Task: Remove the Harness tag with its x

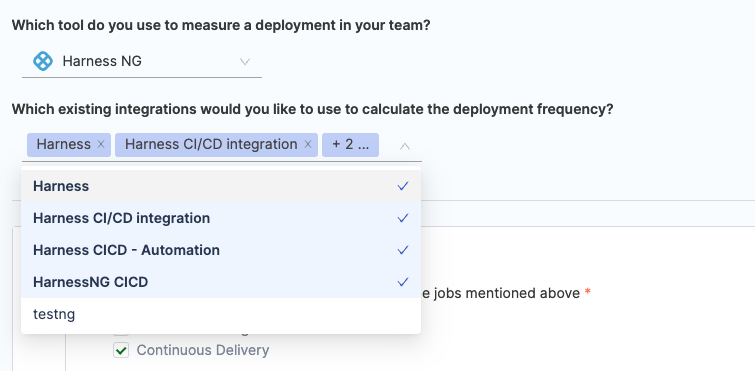Action: tap(101, 144)
